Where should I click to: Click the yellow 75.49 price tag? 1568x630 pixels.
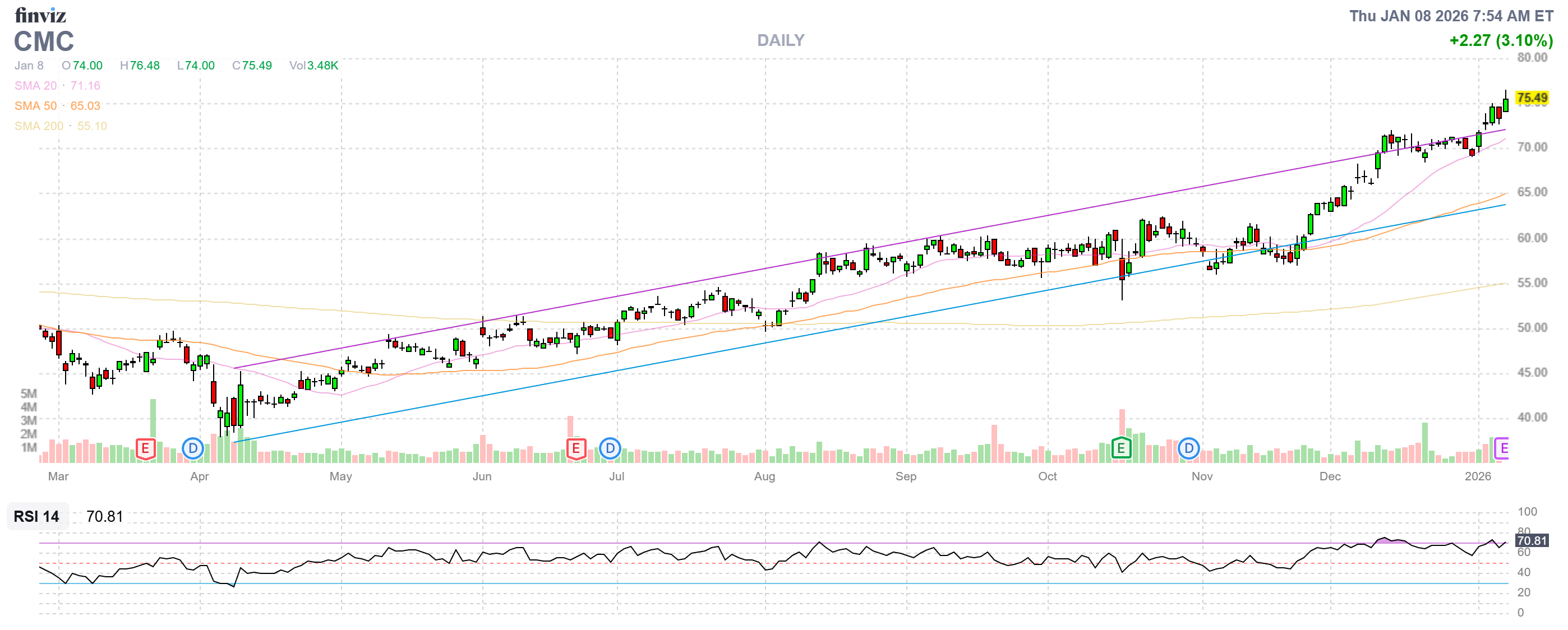[1532, 98]
